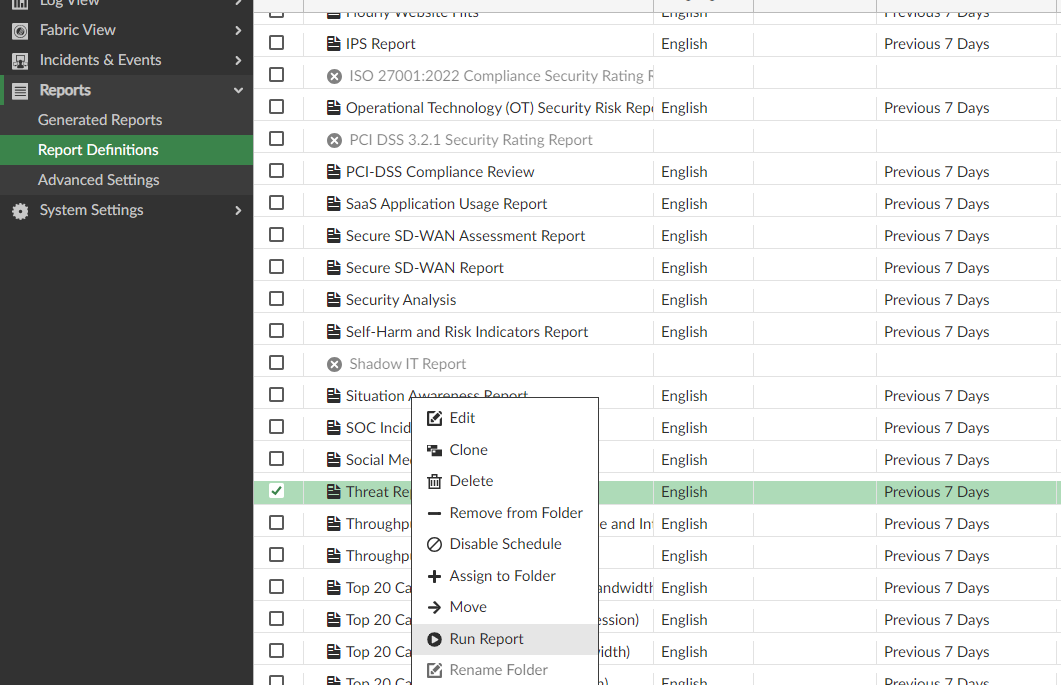Viewport: 1061px width, 685px height.
Task: Click the Incidents & Events sidebar icon
Action: tap(20, 61)
